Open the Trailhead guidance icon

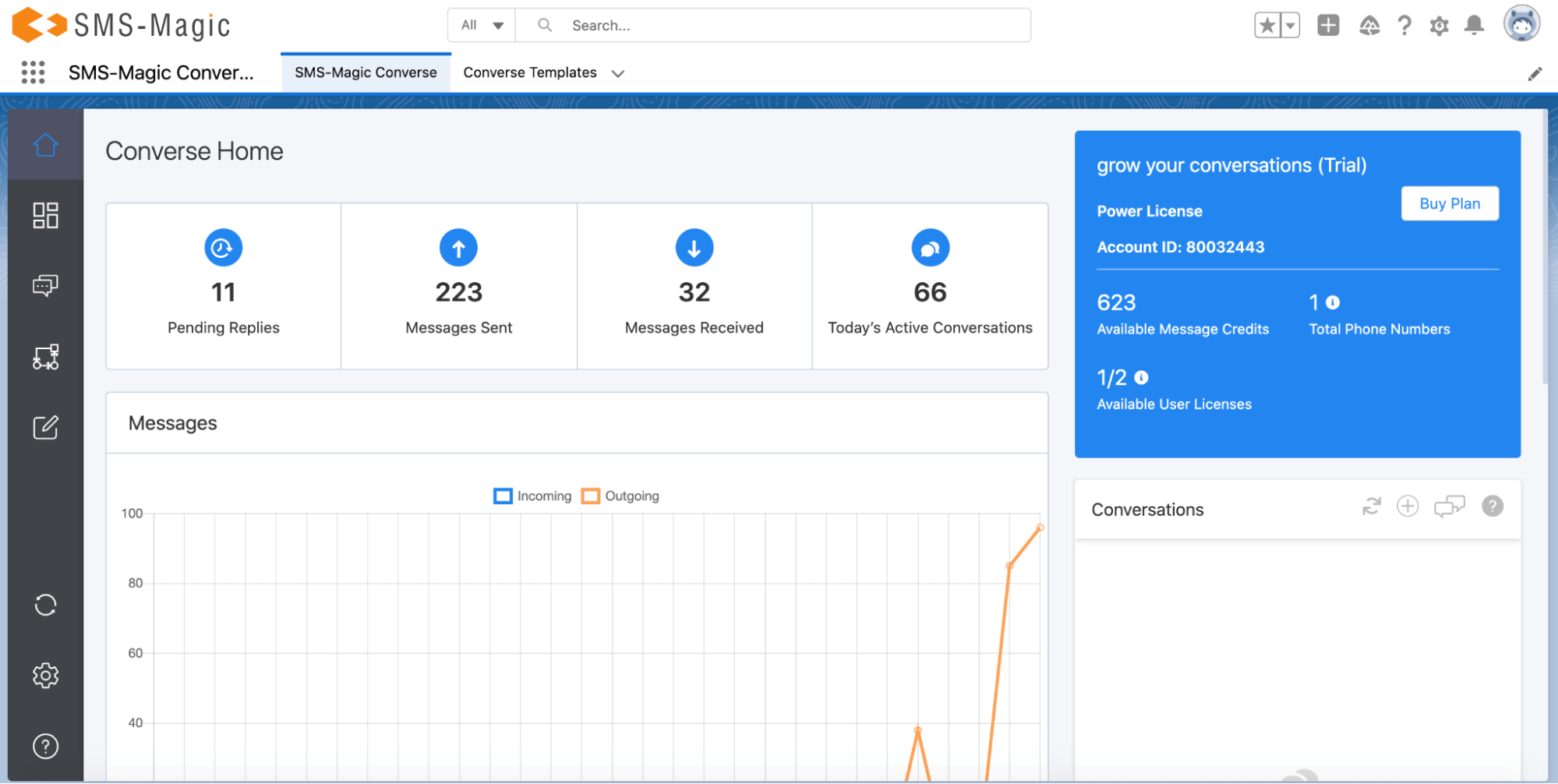(x=1369, y=26)
